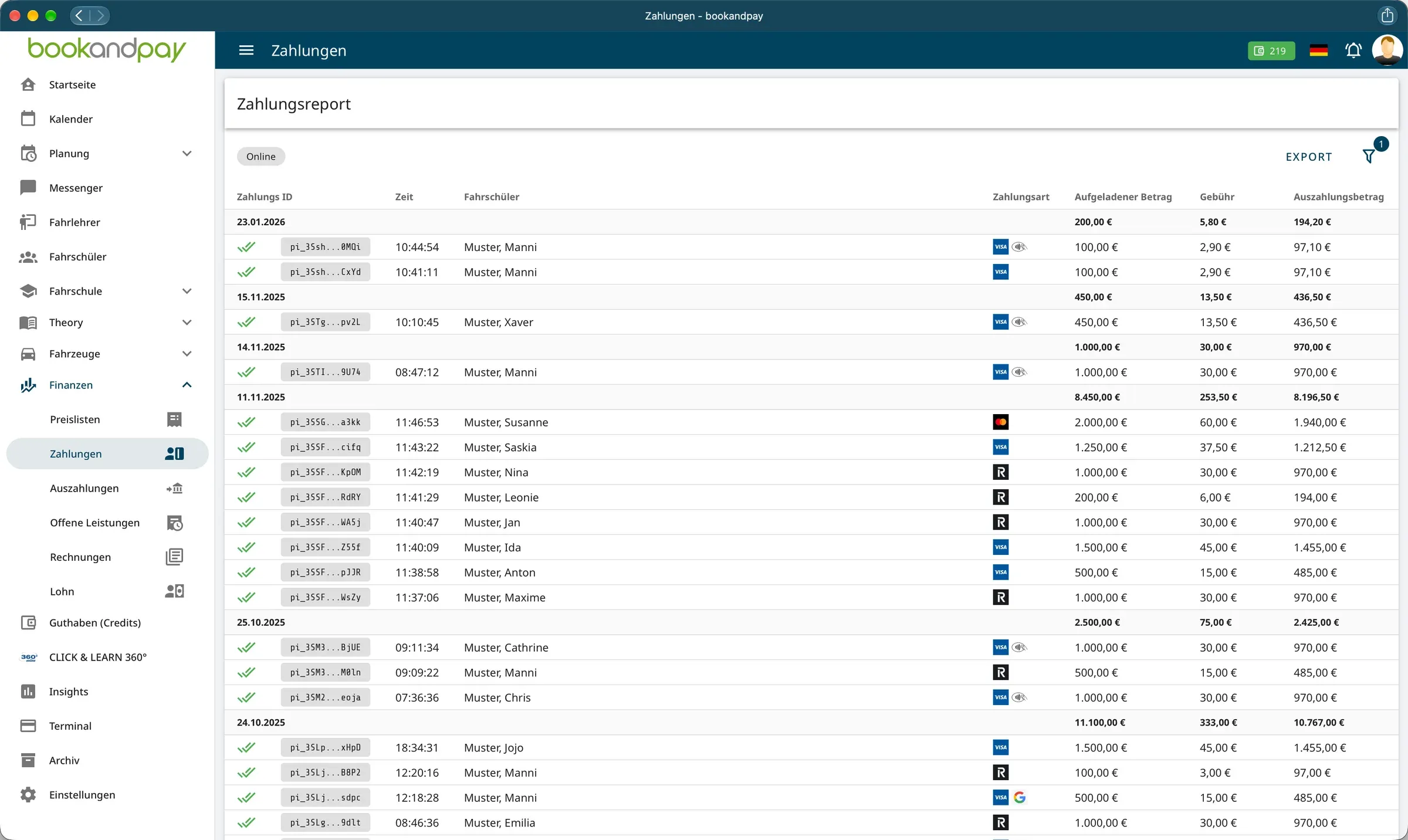Open Kalender from the sidebar
Viewport: 1408px width, 840px height.
71,119
